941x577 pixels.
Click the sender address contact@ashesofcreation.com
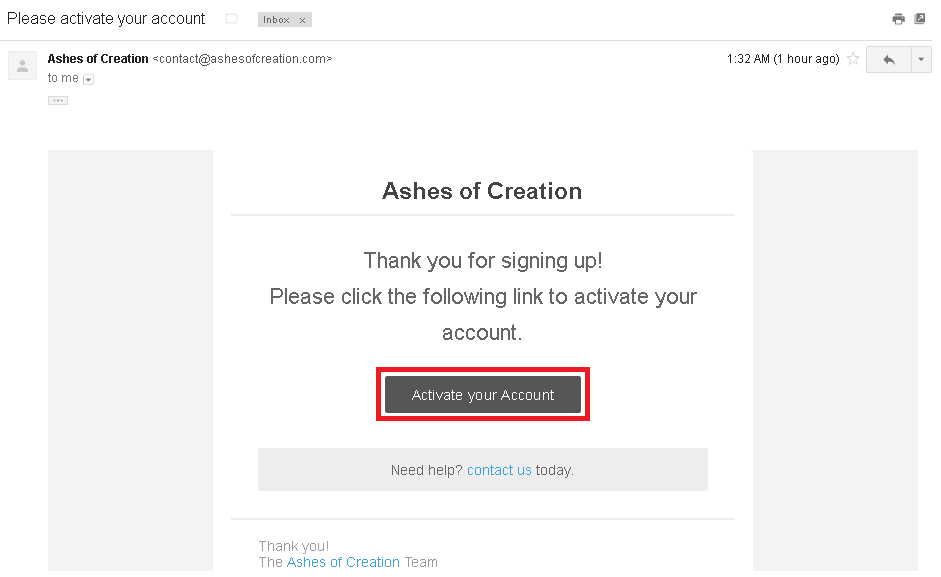tap(242, 59)
